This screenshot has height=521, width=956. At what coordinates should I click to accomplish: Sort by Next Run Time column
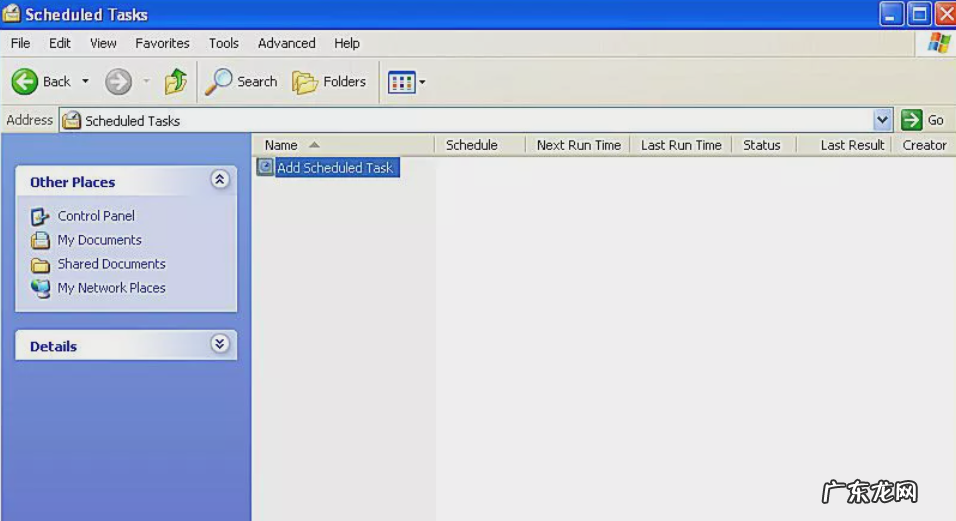(x=578, y=145)
